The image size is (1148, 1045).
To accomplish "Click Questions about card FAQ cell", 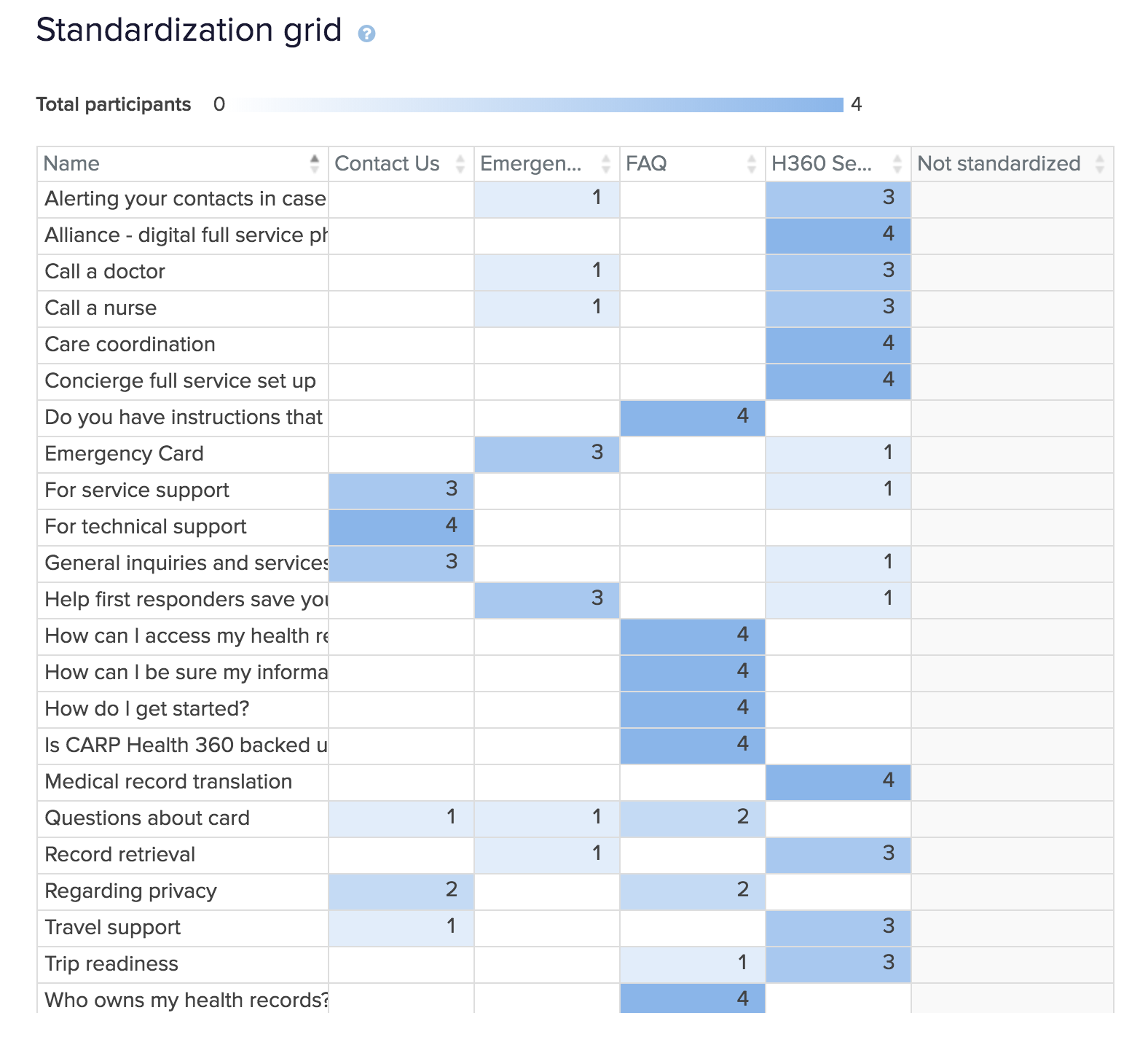I will coord(692,818).
